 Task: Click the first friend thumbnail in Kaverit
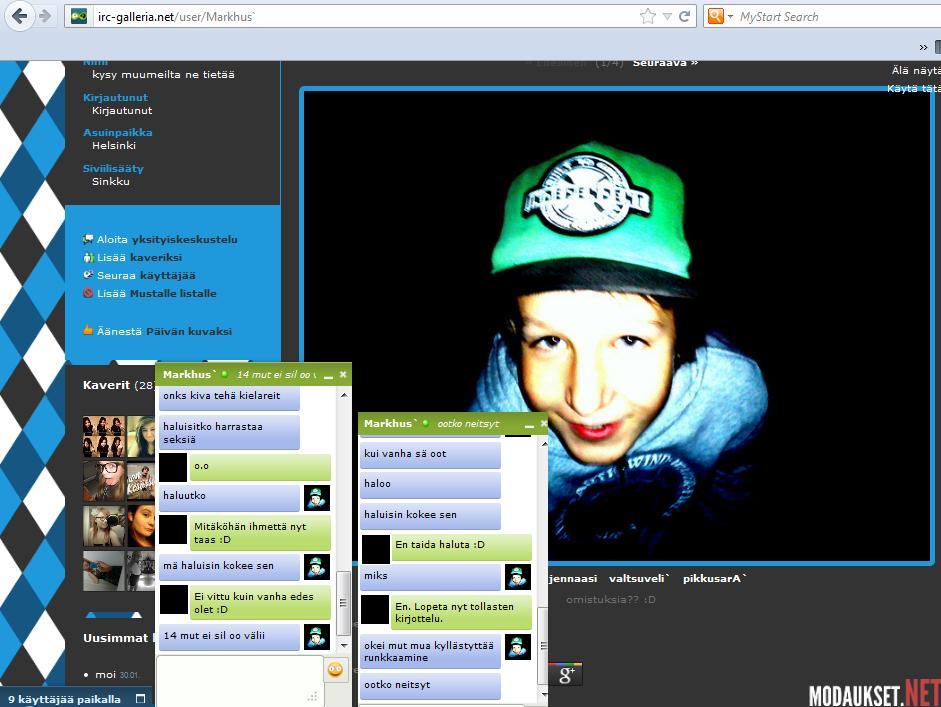pos(104,437)
